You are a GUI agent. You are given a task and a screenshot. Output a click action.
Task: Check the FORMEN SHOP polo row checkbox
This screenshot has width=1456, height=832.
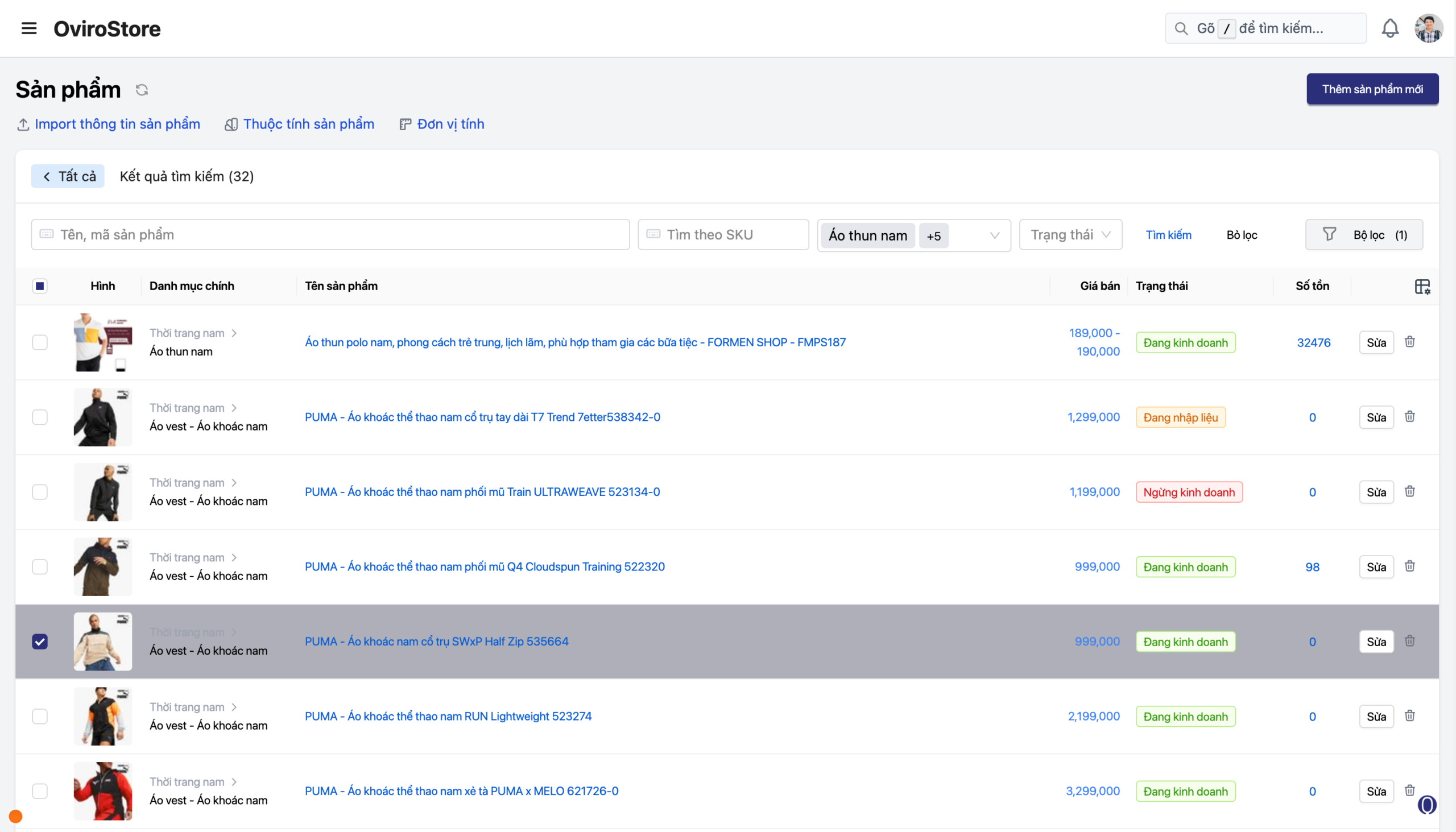click(39, 342)
